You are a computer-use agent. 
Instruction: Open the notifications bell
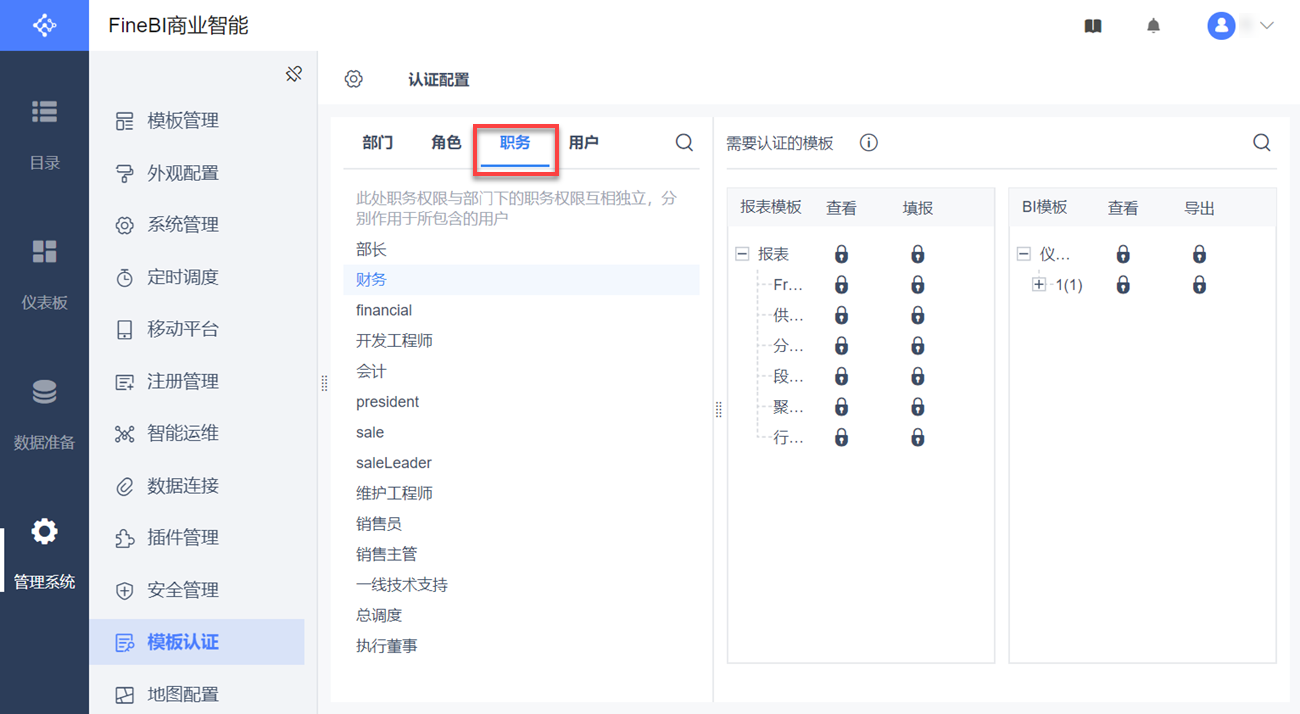tap(1153, 26)
